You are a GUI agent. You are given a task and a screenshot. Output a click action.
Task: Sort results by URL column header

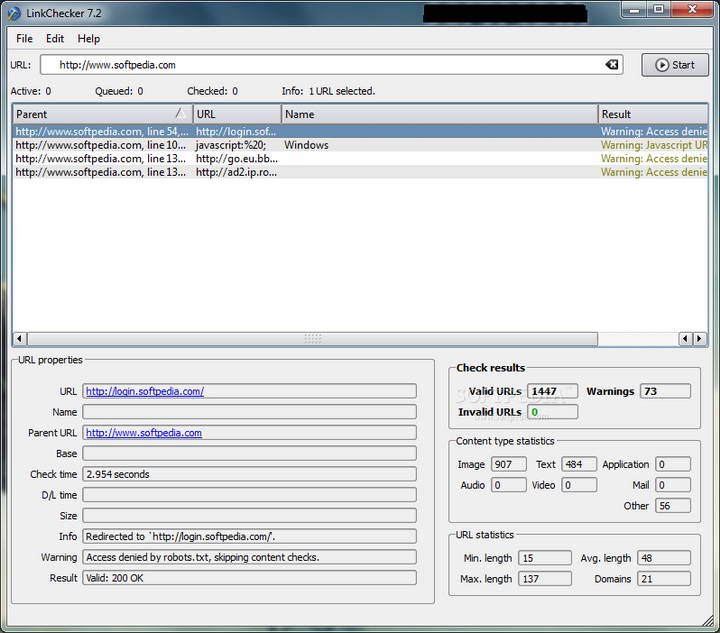[236, 114]
